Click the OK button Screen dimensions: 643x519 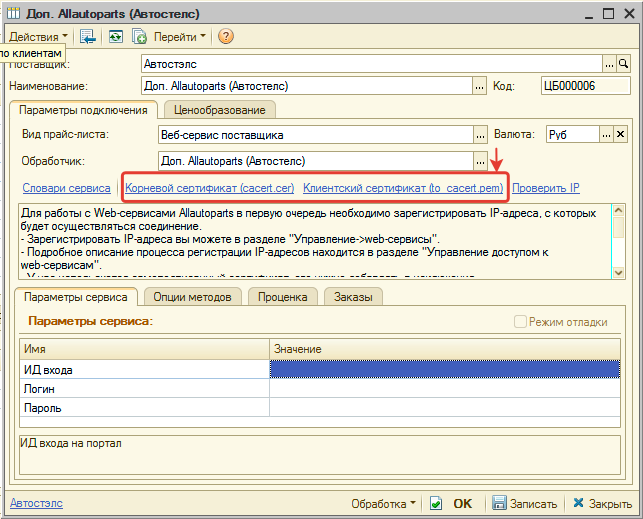point(463,503)
